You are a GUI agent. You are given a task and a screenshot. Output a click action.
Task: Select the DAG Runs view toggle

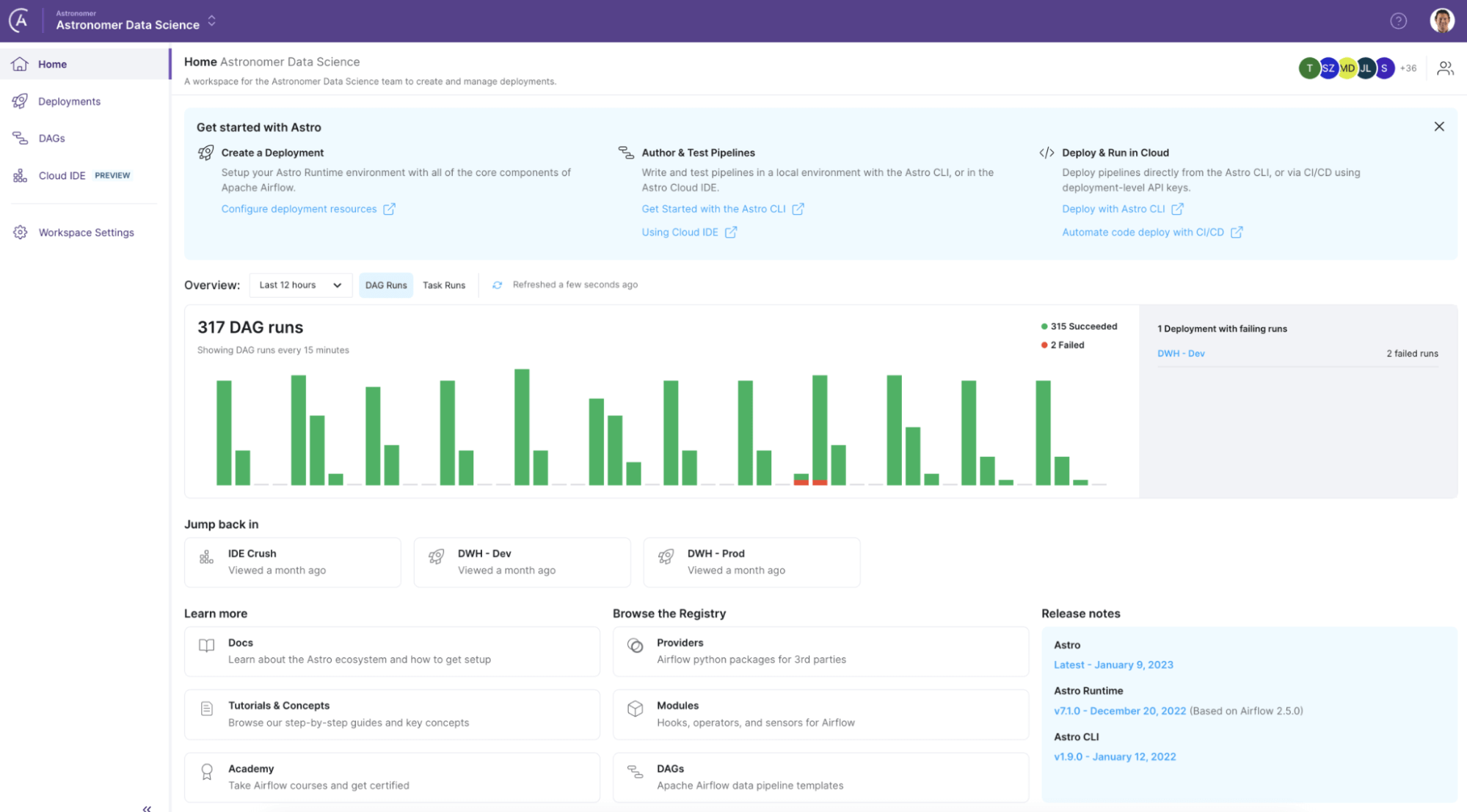coord(386,285)
